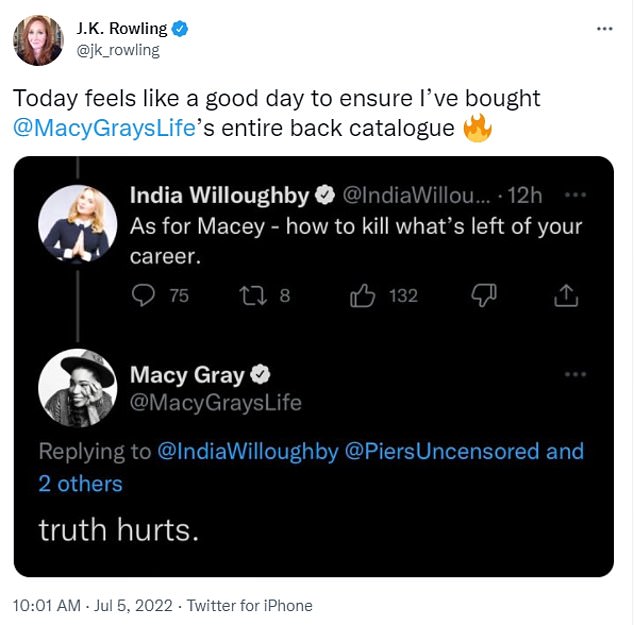This screenshot has width=634, height=625.
Task: Click India Willoughby's verified badge
Action: 325,194
